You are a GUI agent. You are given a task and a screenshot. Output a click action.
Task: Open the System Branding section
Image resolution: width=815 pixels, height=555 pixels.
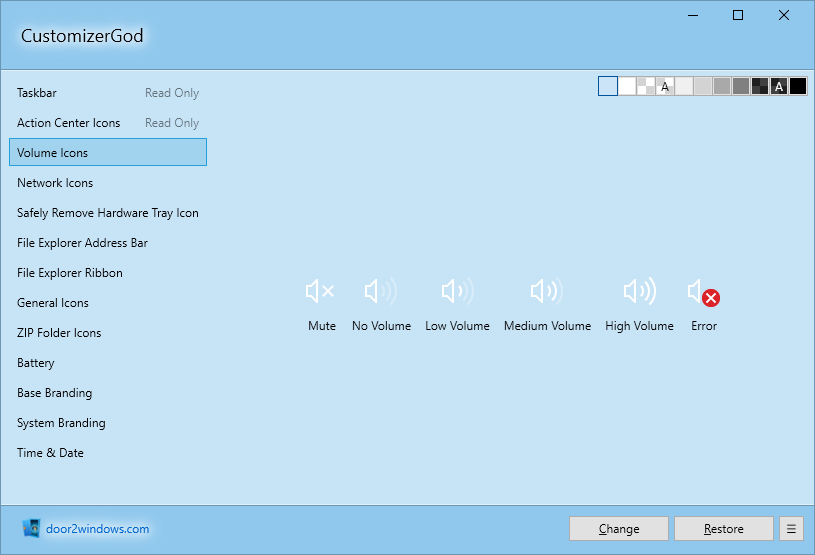108,423
